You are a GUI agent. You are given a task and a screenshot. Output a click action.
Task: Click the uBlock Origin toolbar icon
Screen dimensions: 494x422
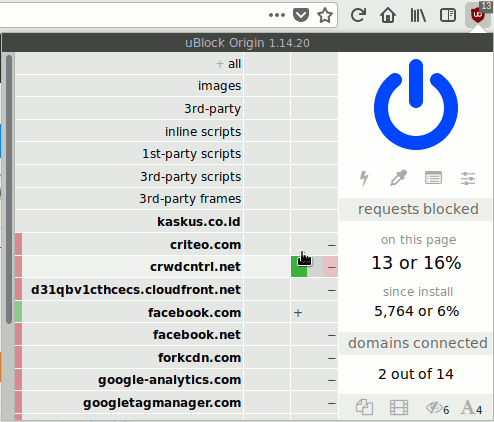478,15
